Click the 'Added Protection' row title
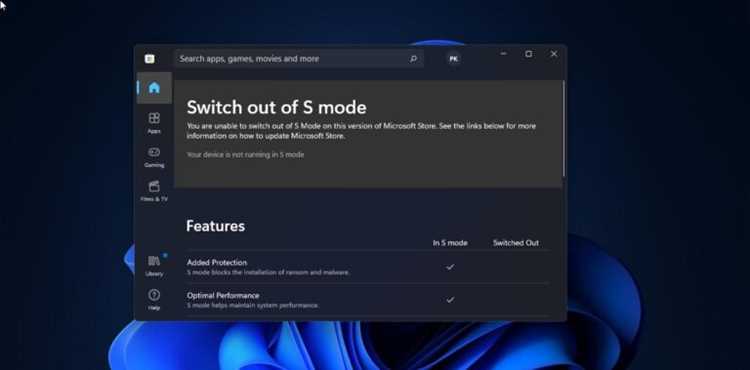Image resolution: width=750 pixels, height=370 pixels. pyautogui.click(x=217, y=262)
